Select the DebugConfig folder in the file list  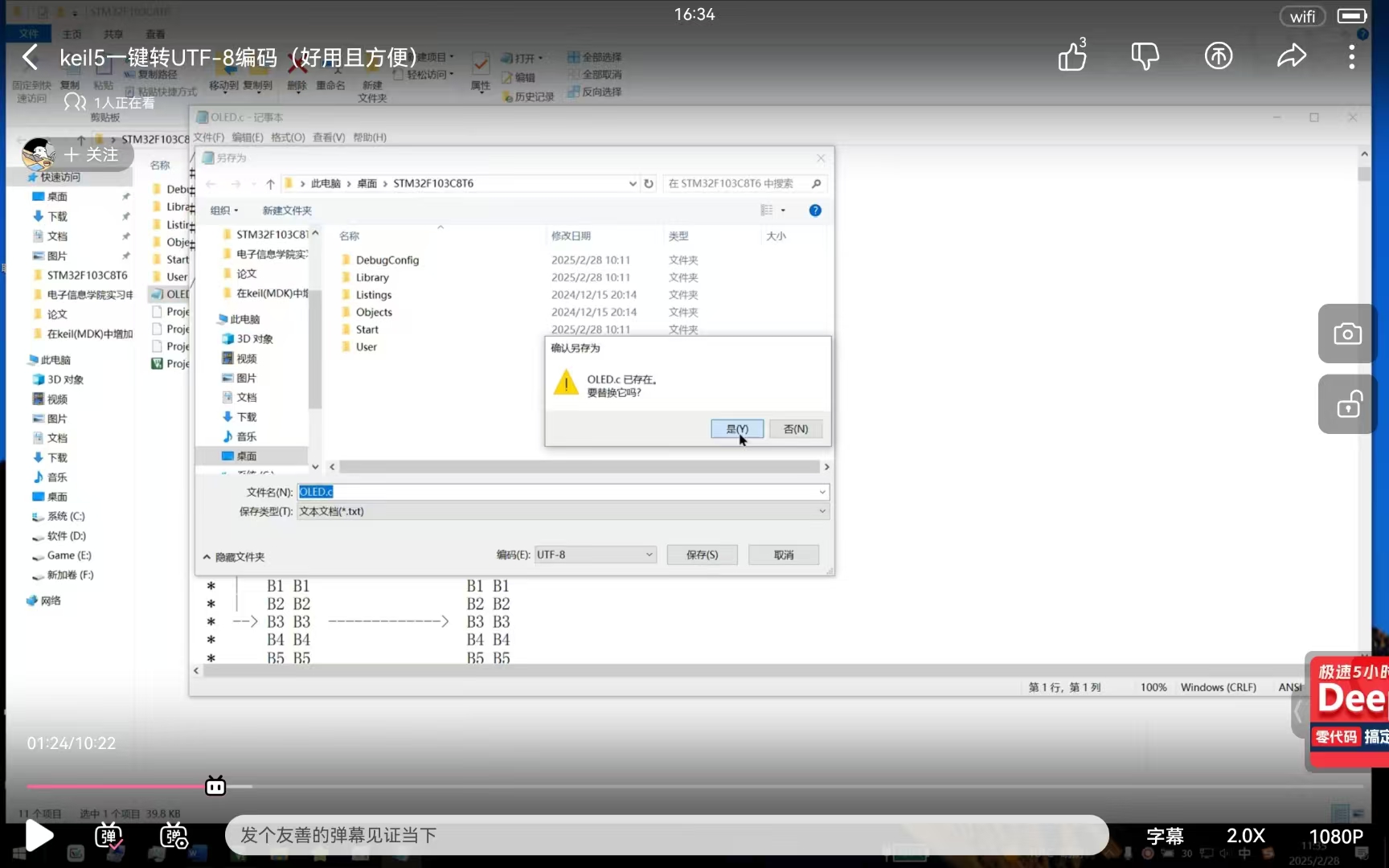pyautogui.click(x=387, y=260)
